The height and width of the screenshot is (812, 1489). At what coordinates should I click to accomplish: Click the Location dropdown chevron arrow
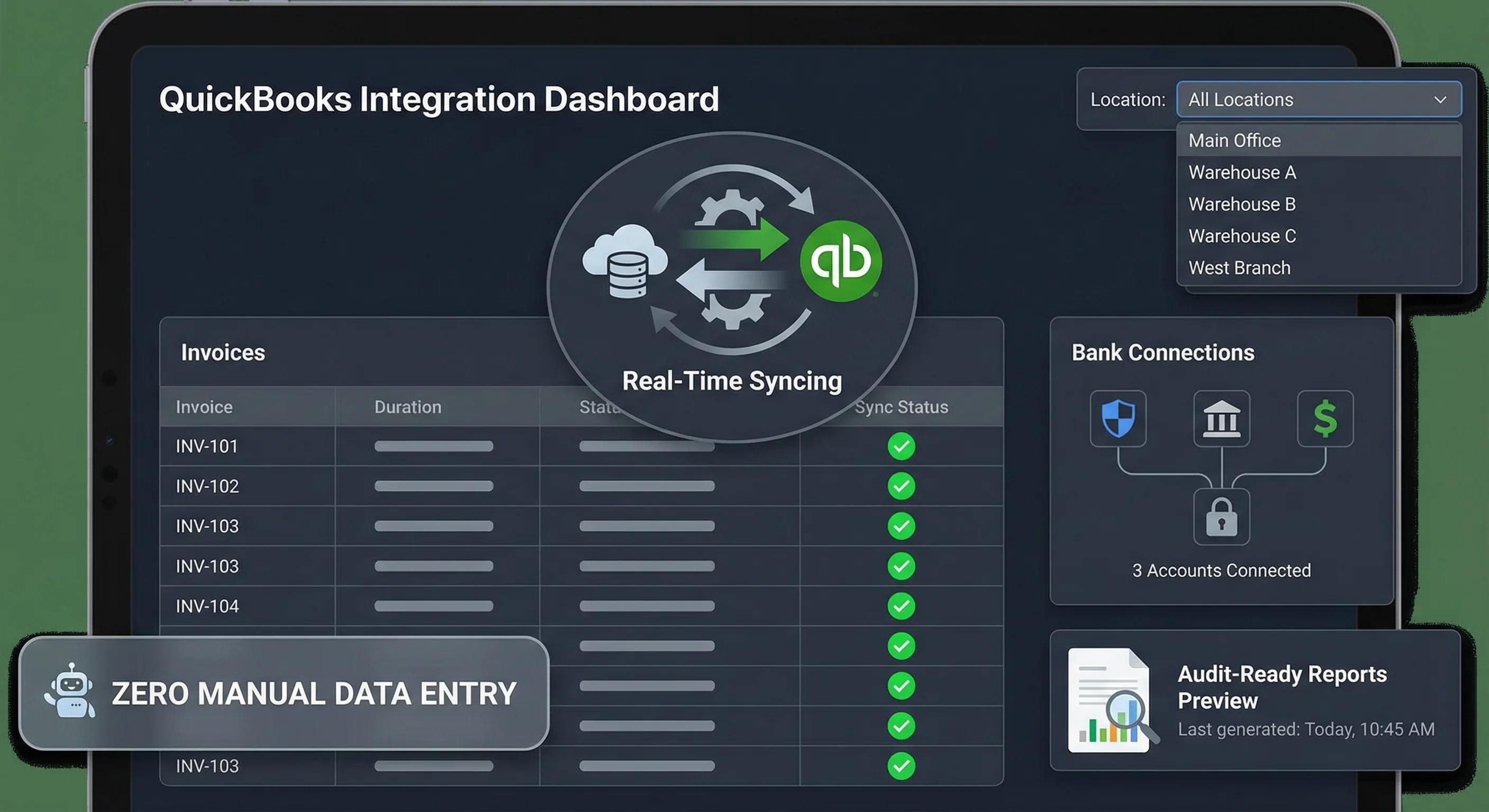(1440, 100)
